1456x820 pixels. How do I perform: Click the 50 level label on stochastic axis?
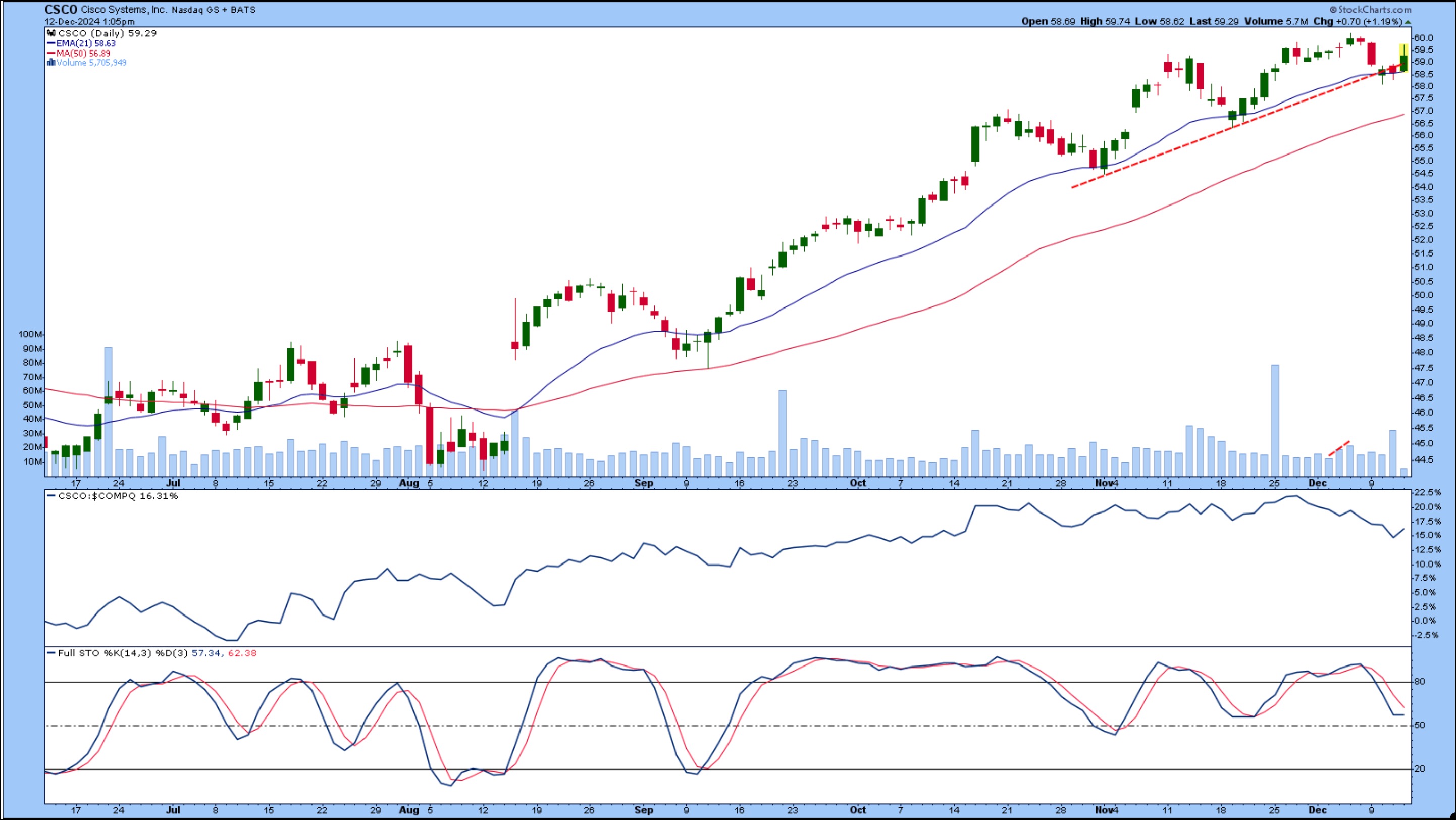coord(1420,725)
